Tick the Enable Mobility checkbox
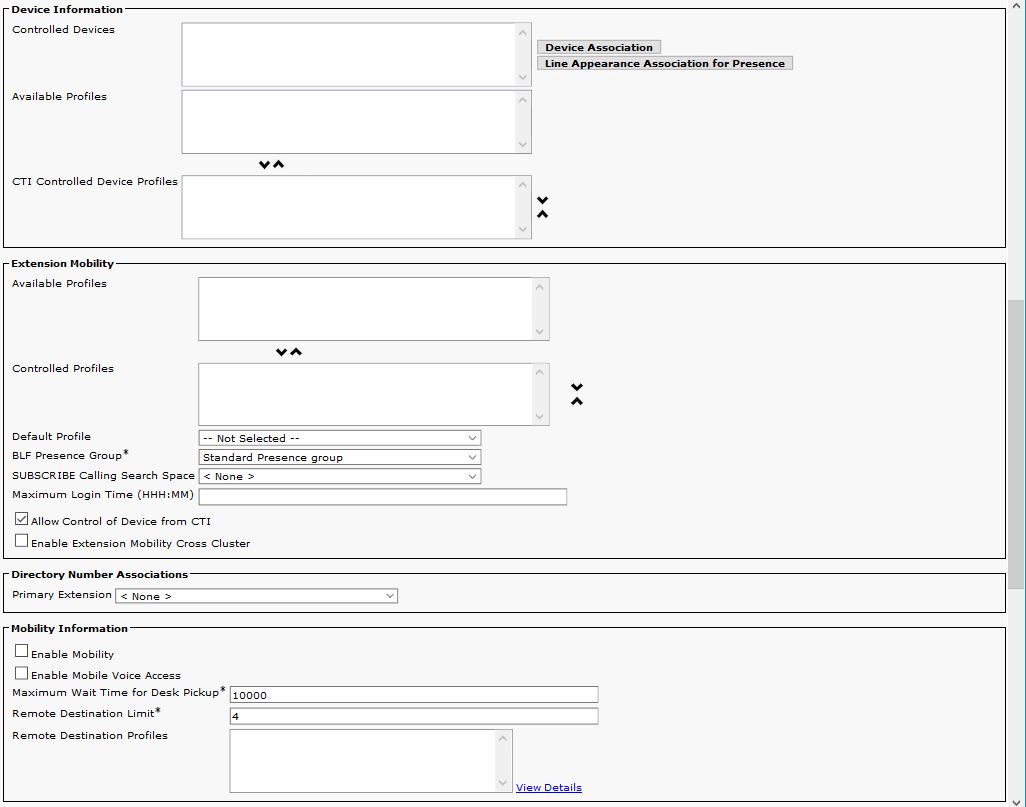The height and width of the screenshot is (807, 1026). coord(22,652)
